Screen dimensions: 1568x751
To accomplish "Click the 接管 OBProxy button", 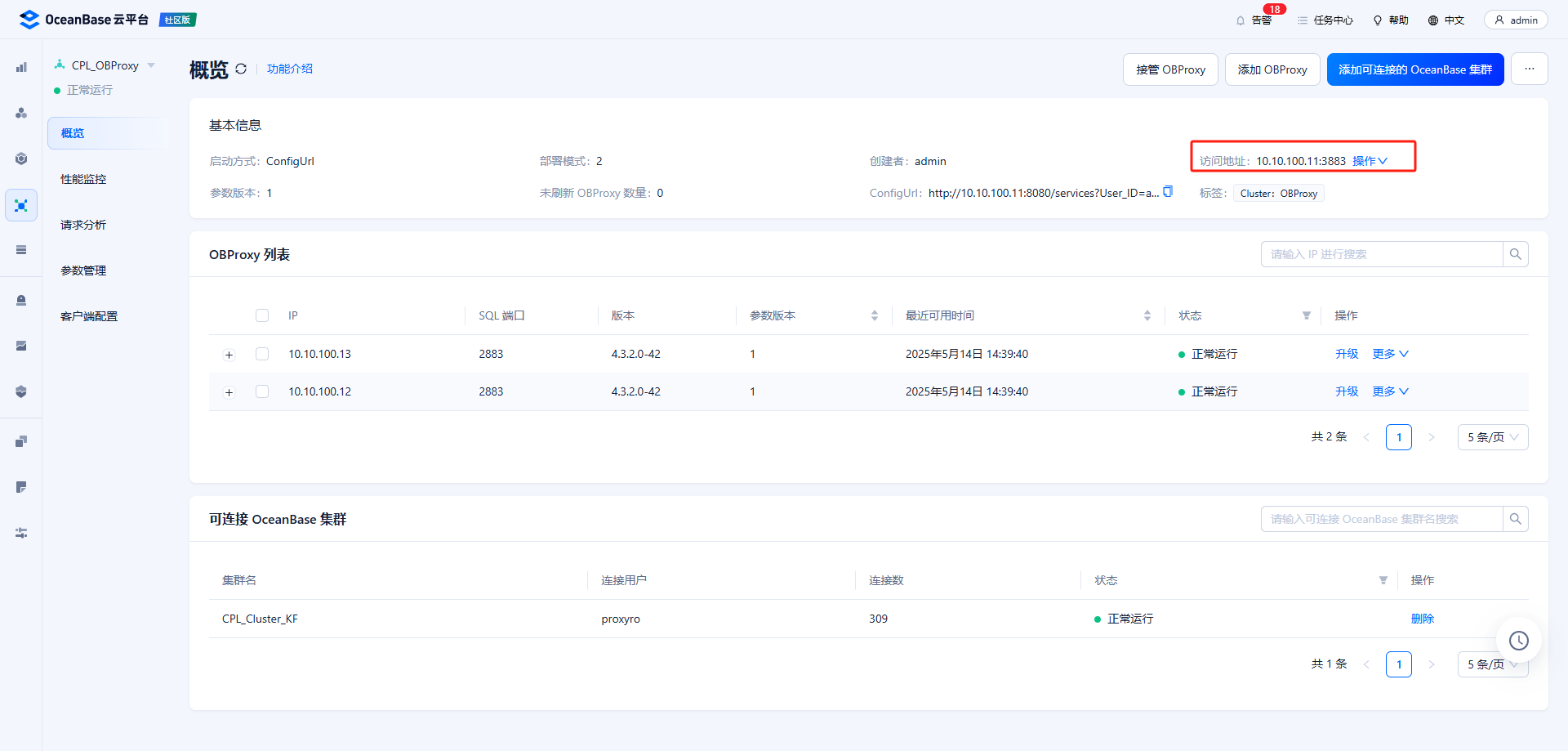I will (x=1170, y=69).
